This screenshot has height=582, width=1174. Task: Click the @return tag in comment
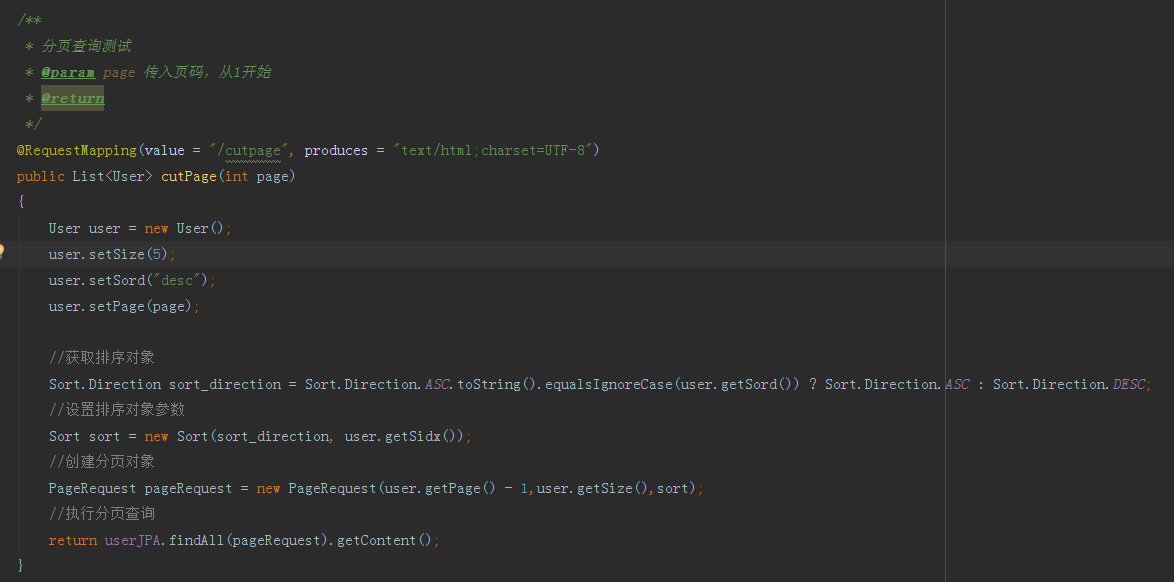coord(72,98)
